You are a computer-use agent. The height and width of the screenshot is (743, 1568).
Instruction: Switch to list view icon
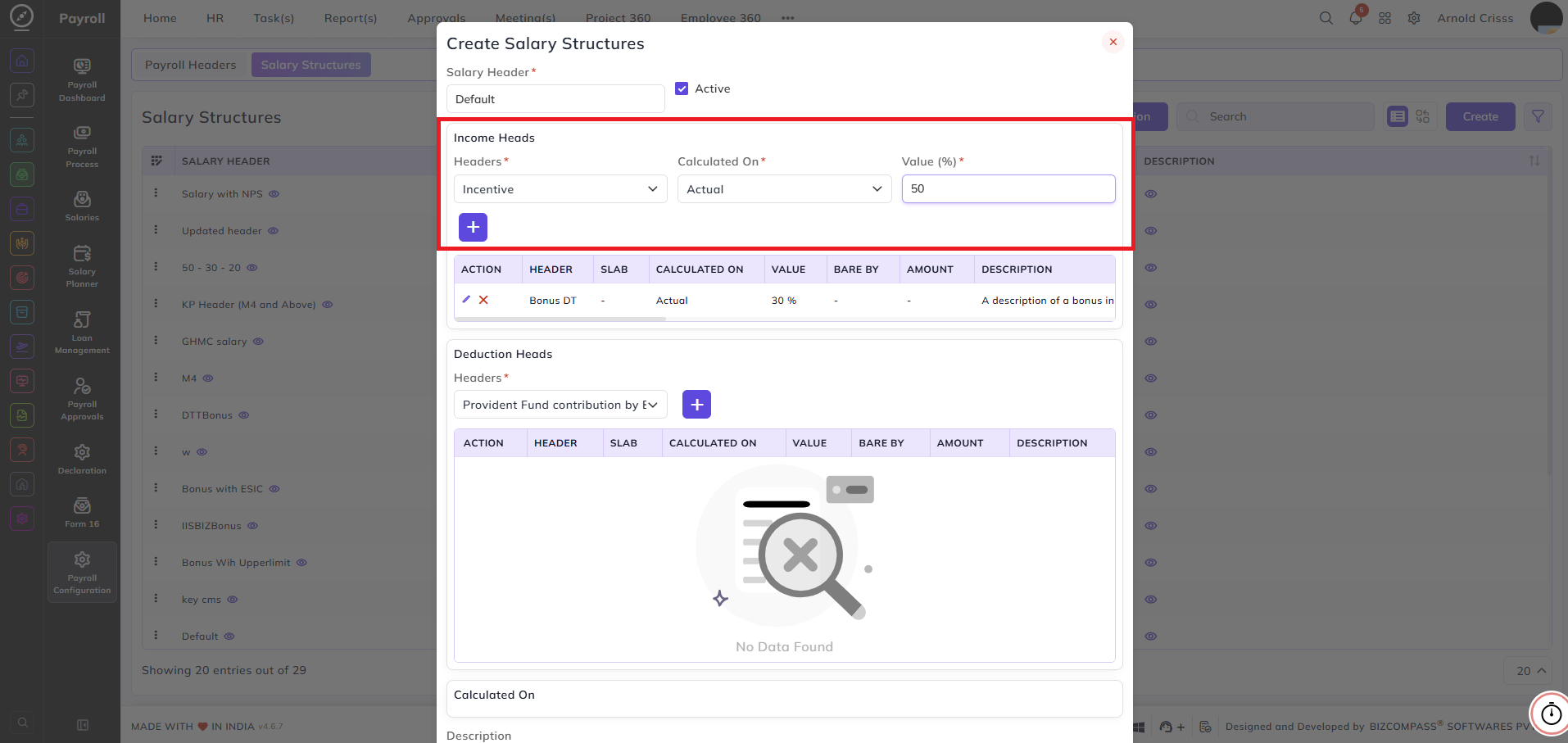tap(1398, 116)
